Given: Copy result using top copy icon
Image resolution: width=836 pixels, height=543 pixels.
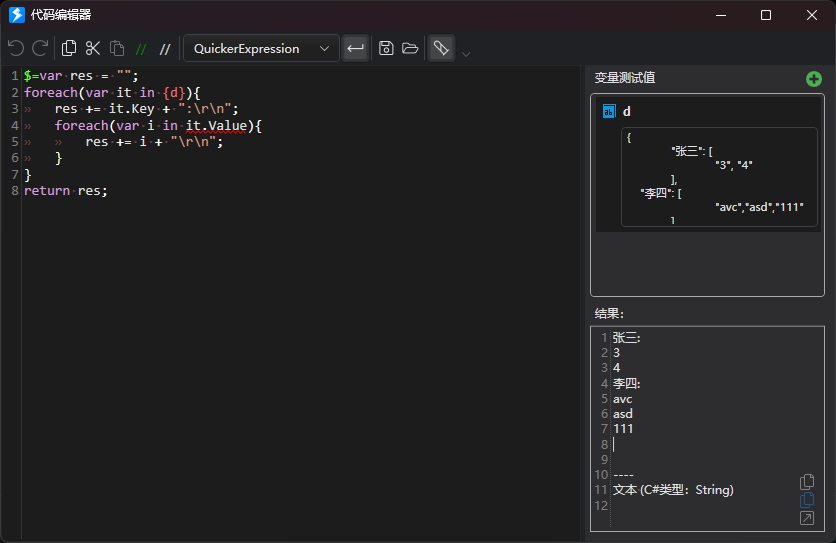Looking at the screenshot, I should point(807,482).
